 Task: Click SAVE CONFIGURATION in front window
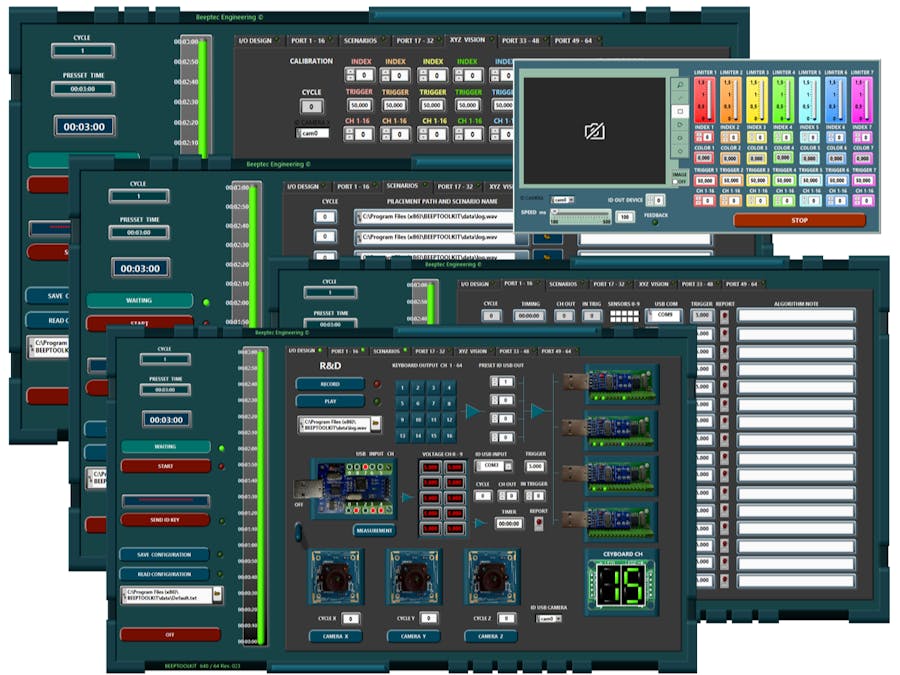[x=164, y=555]
